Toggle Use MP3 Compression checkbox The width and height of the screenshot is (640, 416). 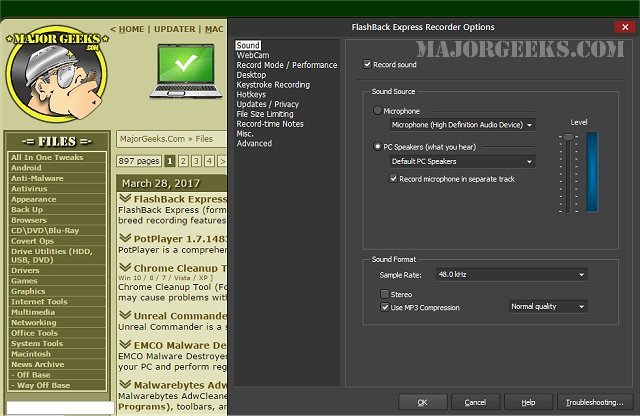(384, 307)
